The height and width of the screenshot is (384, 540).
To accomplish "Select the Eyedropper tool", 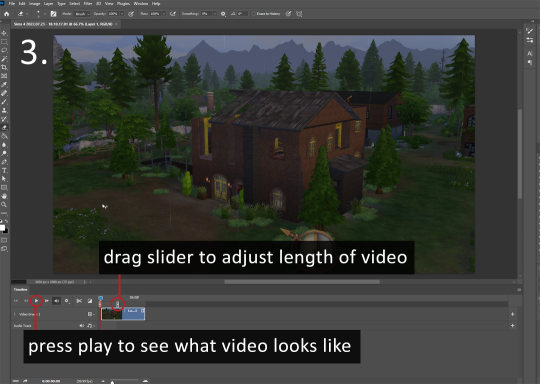I will [4, 84].
